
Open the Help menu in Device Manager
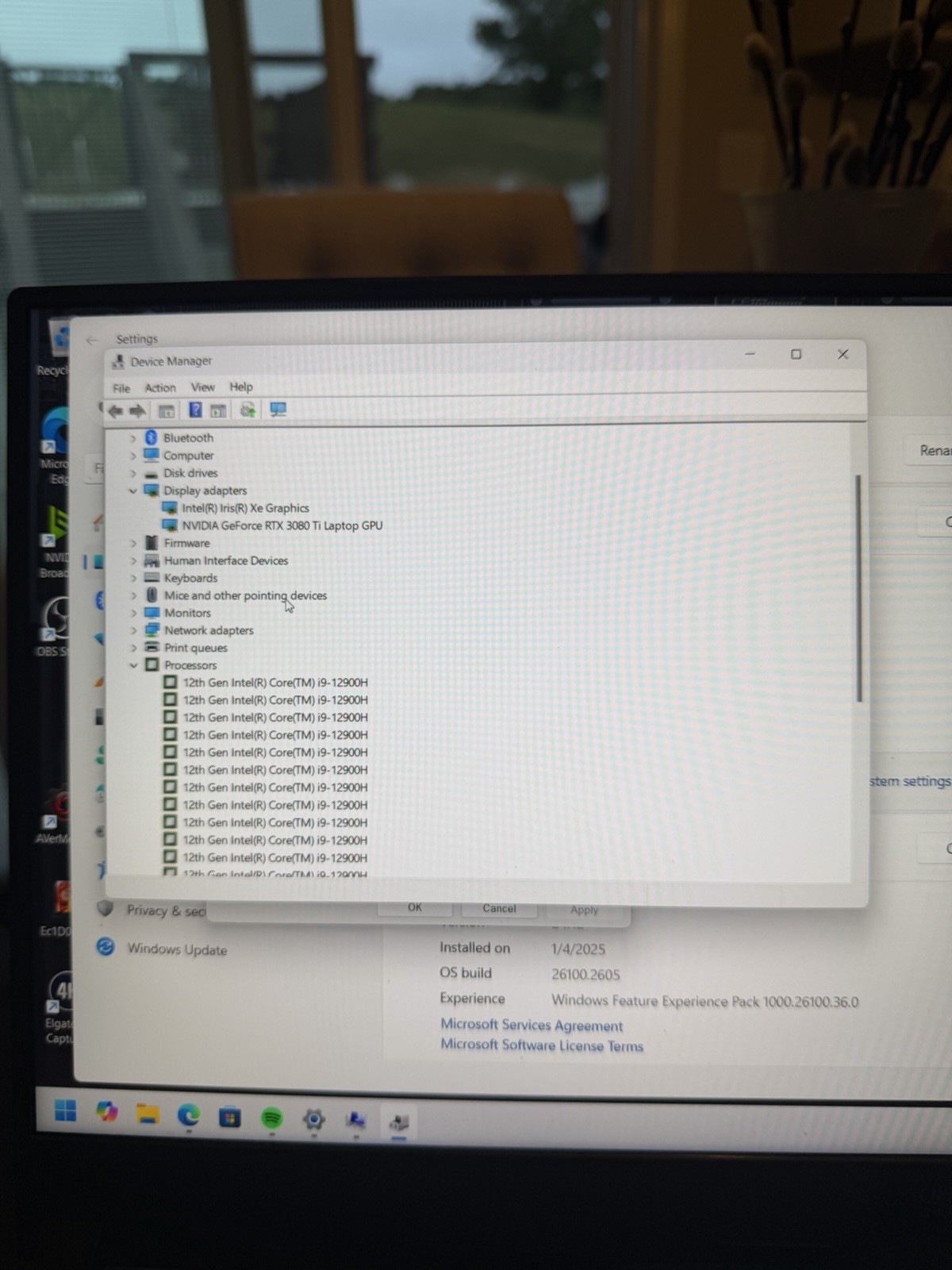click(x=241, y=387)
